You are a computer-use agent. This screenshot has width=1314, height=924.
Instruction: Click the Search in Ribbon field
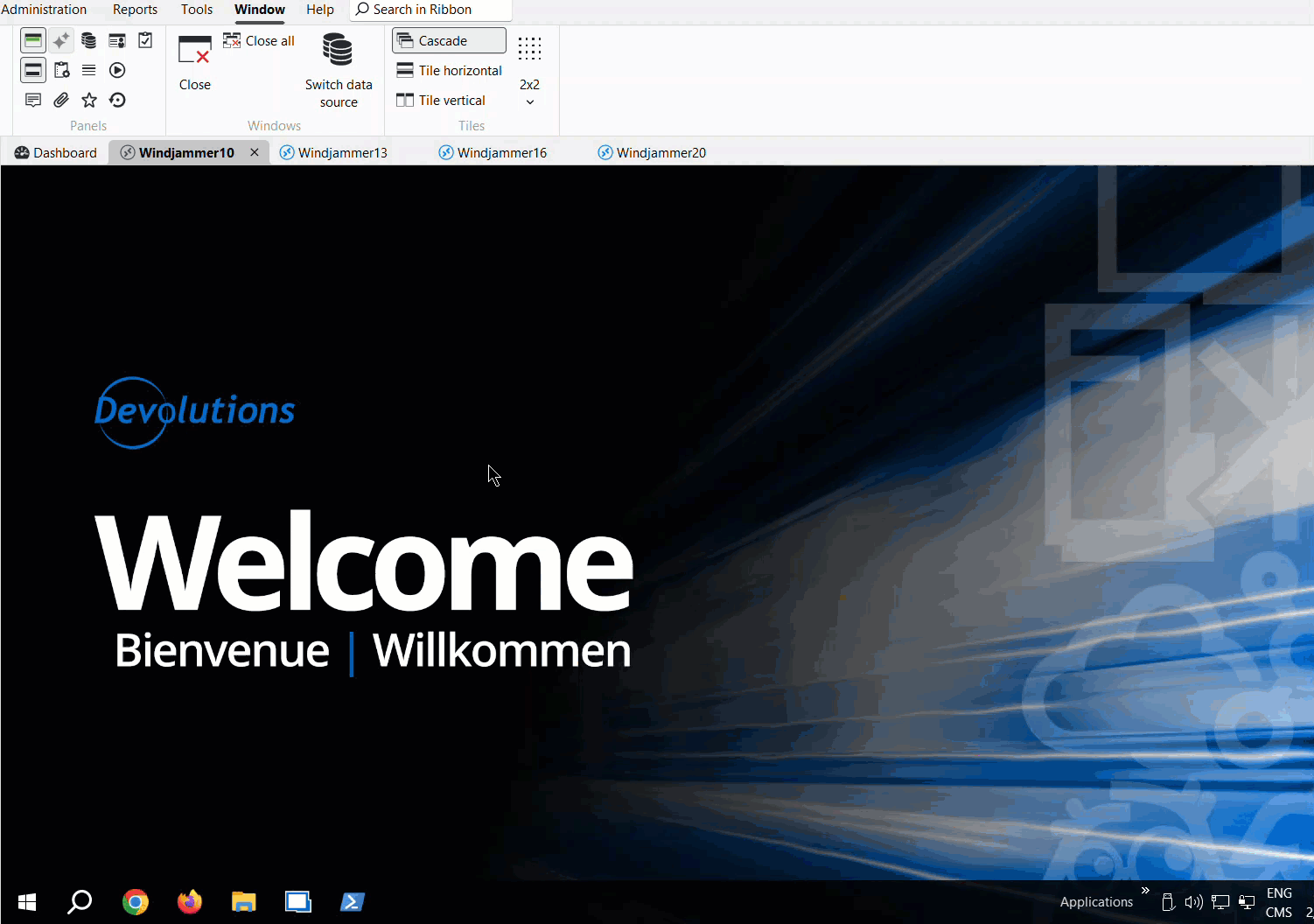coord(430,10)
